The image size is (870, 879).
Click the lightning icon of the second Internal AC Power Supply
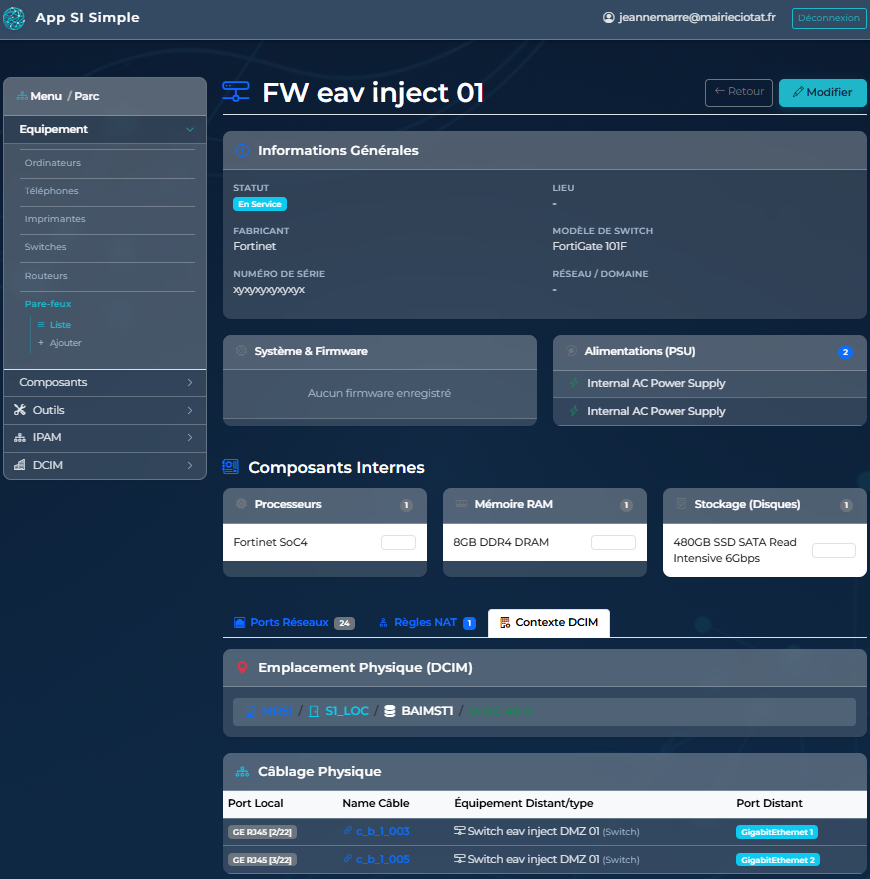[x=574, y=411]
